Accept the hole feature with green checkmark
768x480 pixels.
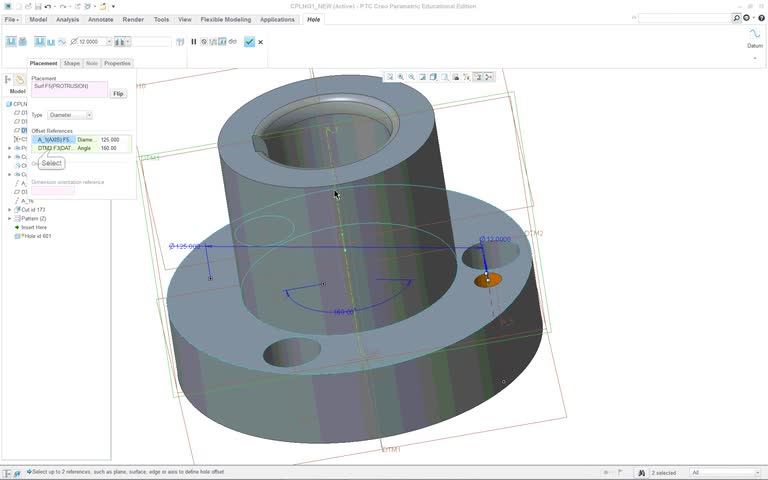pos(249,42)
